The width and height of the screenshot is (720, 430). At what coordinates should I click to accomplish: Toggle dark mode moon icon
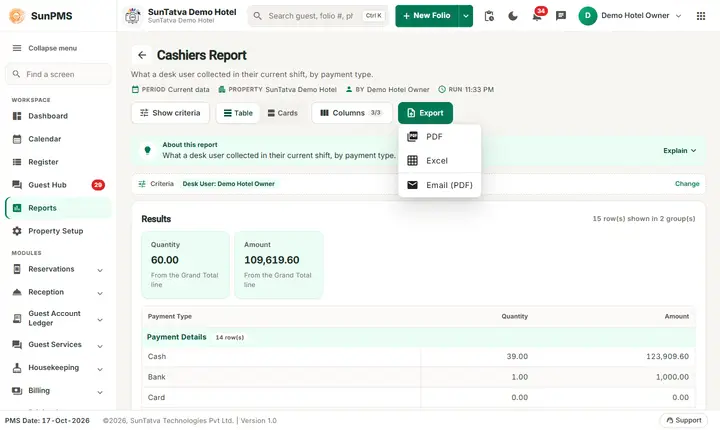click(513, 16)
